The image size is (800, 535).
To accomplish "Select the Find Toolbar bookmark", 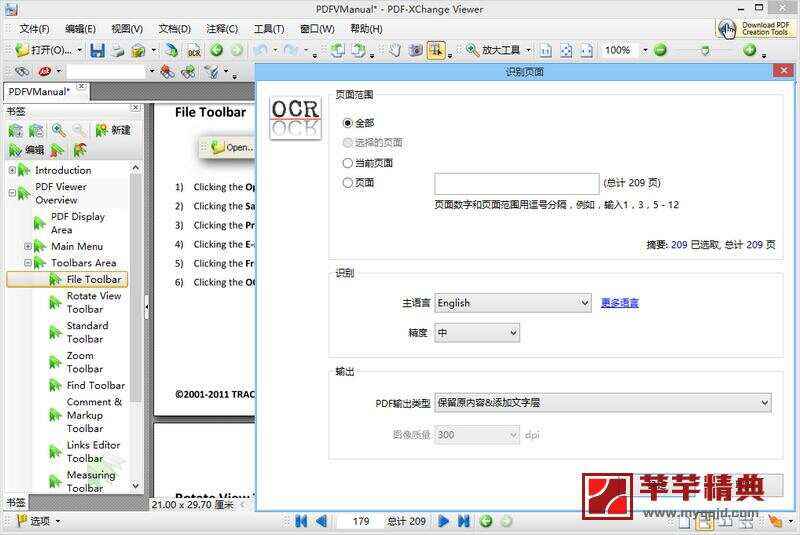I will coord(96,386).
